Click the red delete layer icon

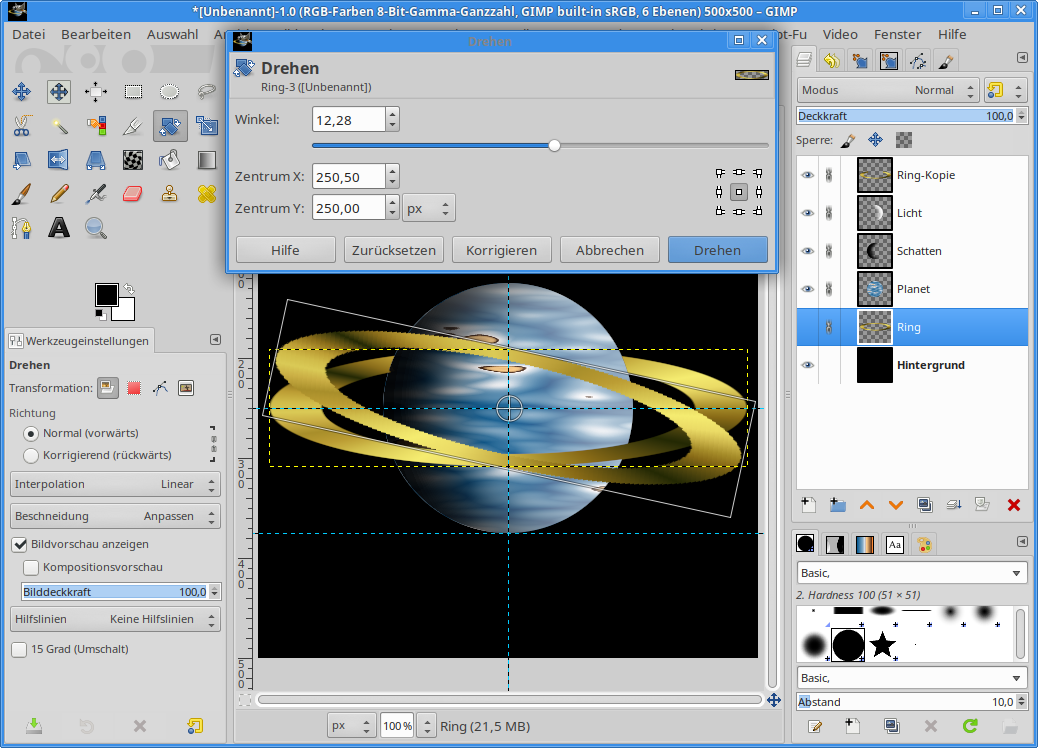(x=1013, y=505)
